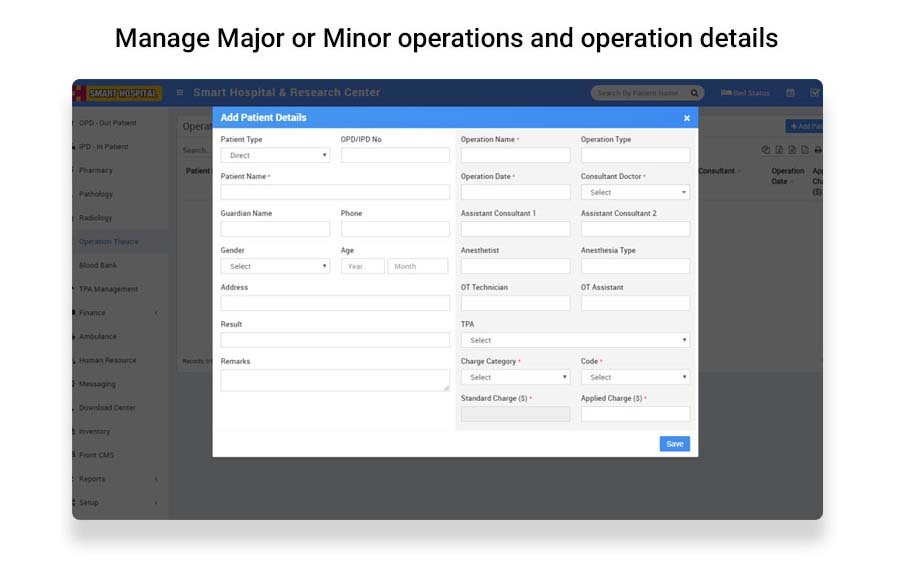Click the search magnifier icon

click(694, 93)
